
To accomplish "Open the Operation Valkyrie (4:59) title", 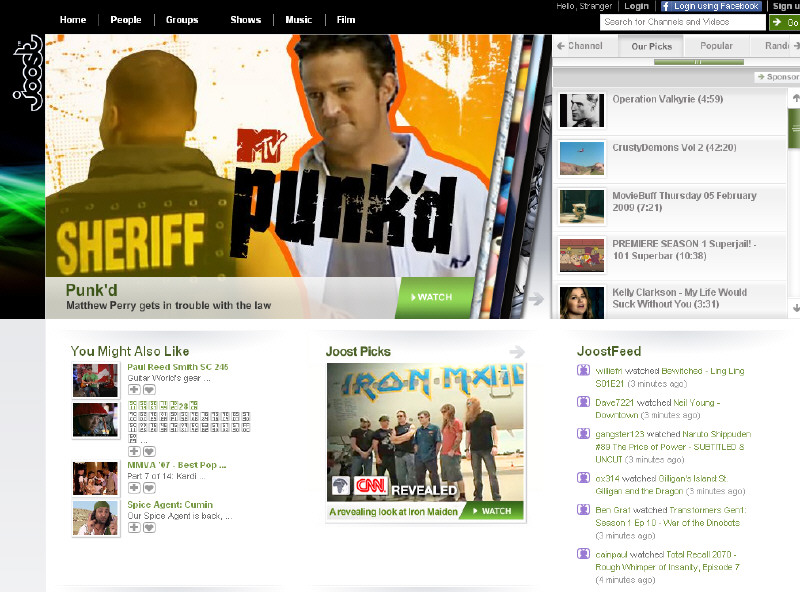I will [x=667, y=99].
